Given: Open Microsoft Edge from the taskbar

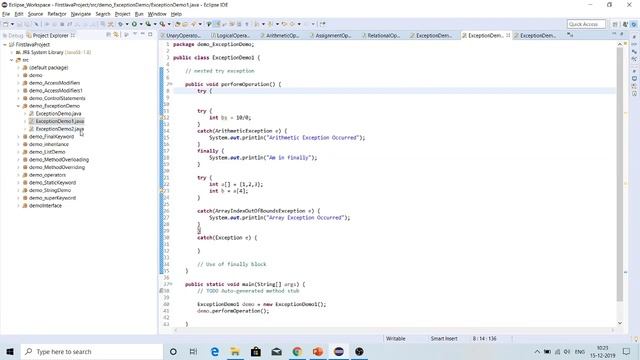Looking at the screenshot, I should click(215, 351).
